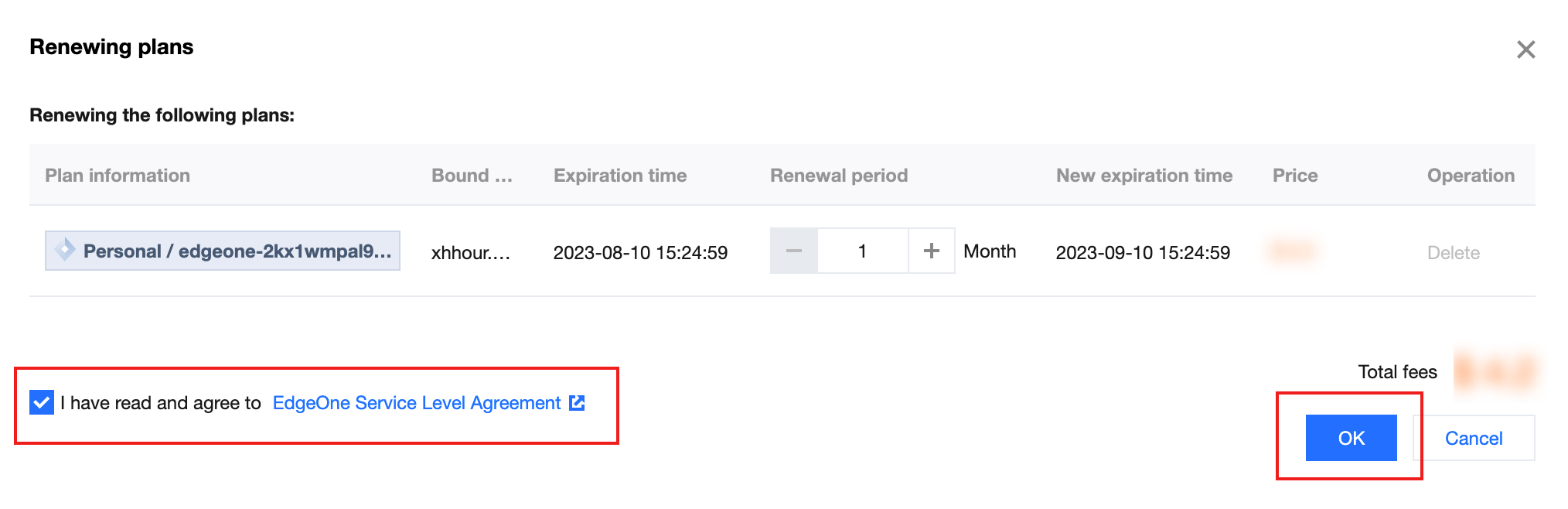Confirm renewal with the OK button

tap(1351, 438)
